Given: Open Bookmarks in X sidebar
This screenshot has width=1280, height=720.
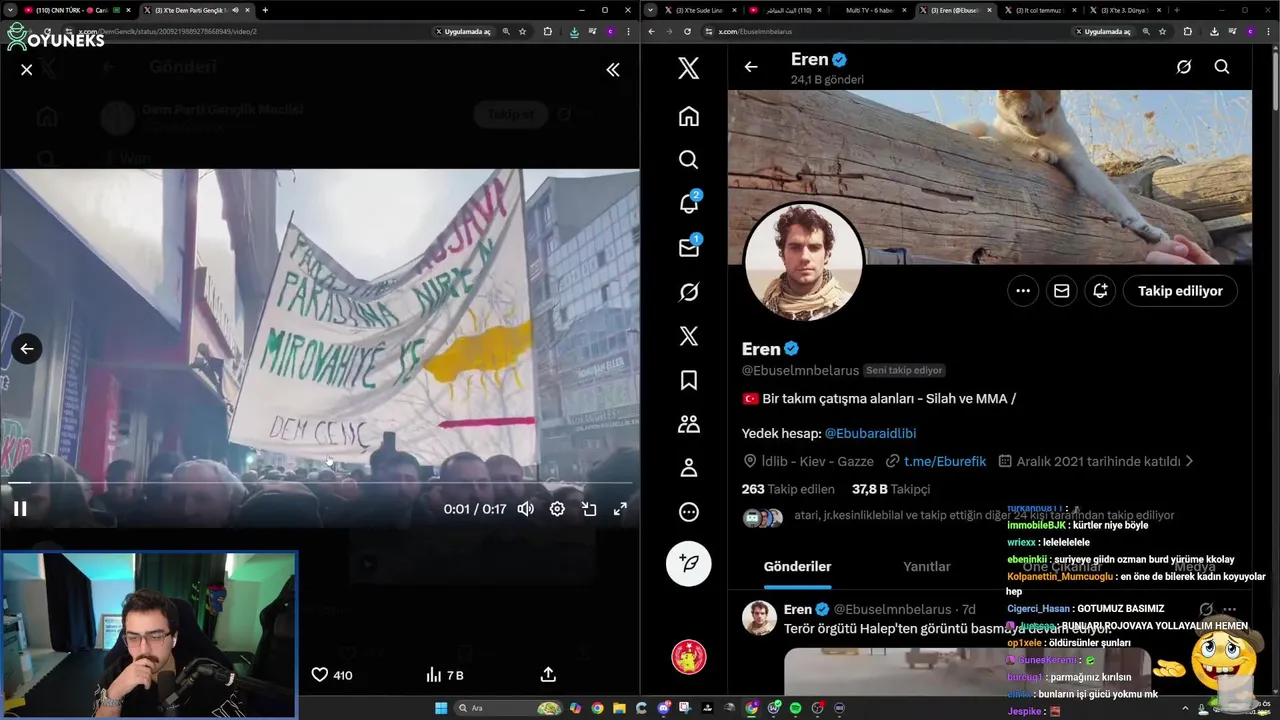Looking at the screenshot, I should coord(689,380).
